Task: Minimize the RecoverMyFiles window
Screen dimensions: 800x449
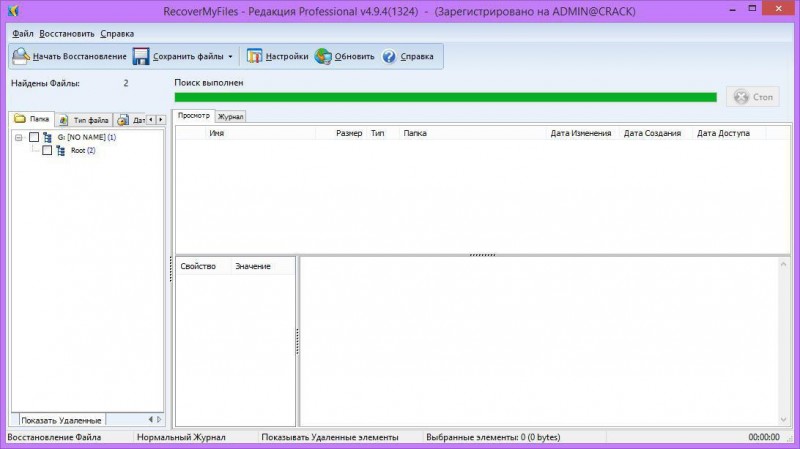Action: point(733,9)
